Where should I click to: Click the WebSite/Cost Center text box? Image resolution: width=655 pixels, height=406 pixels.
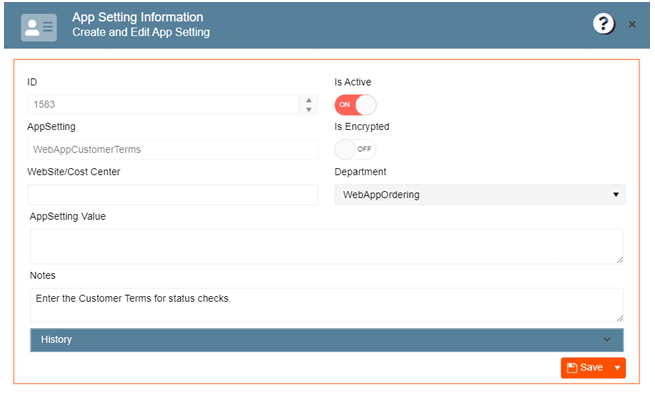[172, 195]
